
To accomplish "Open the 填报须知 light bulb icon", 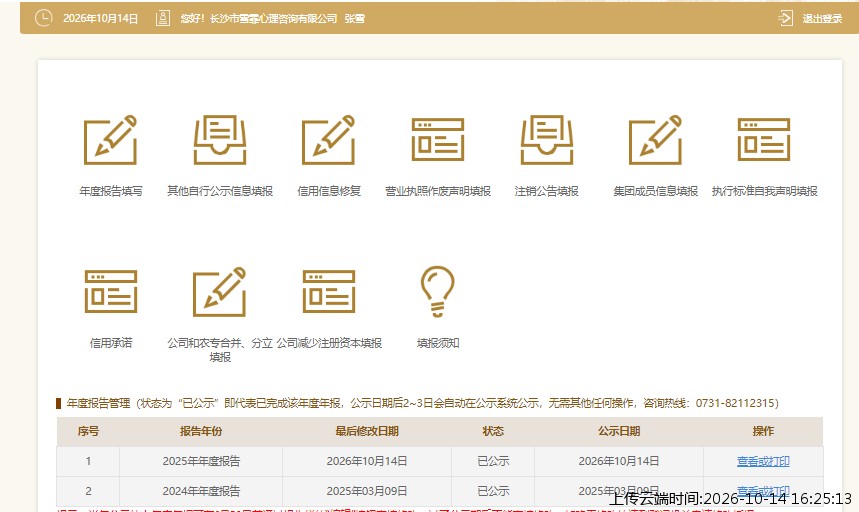I will tap(438, 291).
